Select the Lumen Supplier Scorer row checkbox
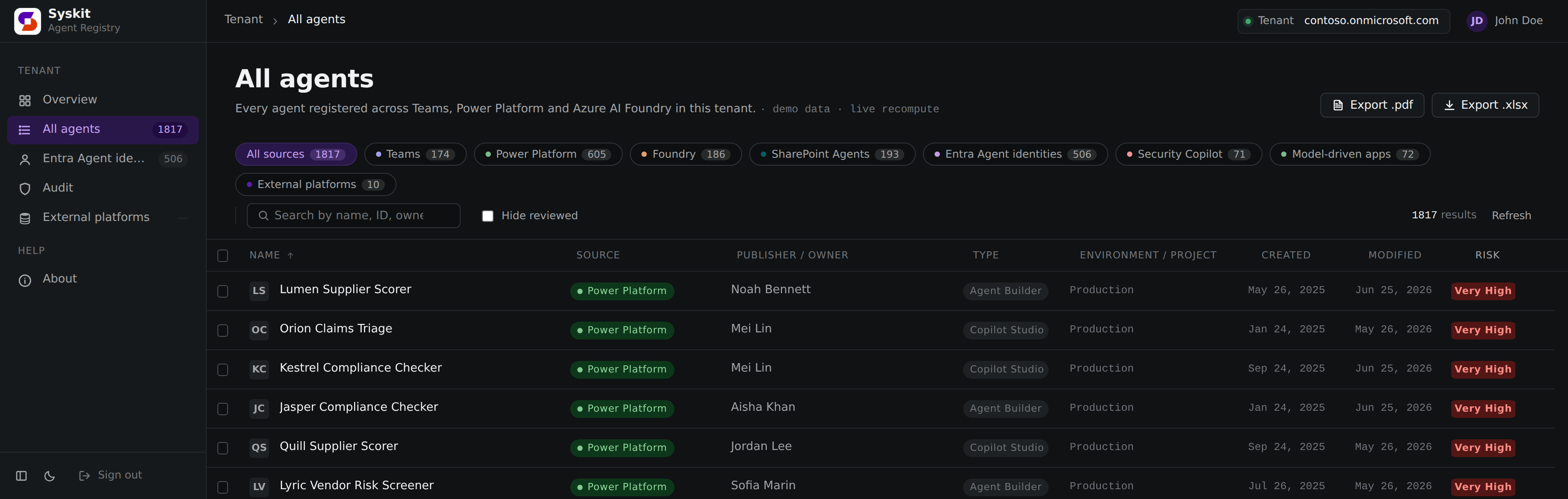This screenshot has width=1568, height=499. pos(223,291)
